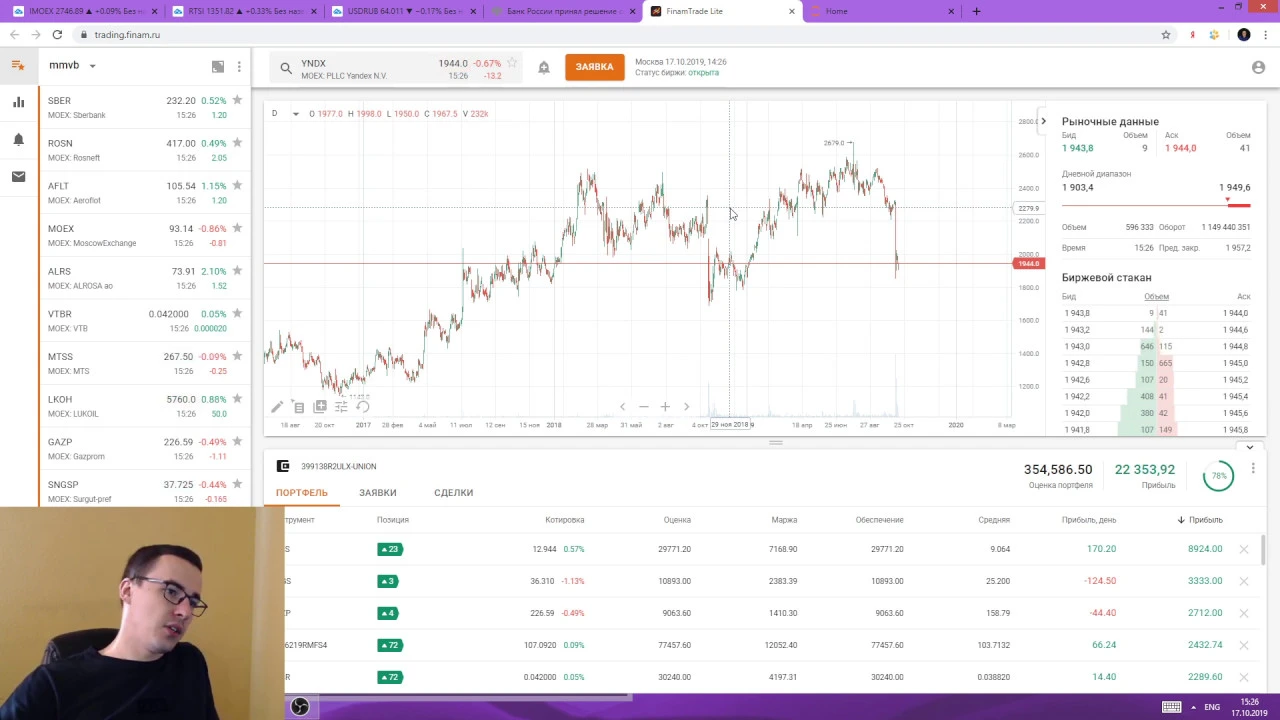The image size is (1280, 720).
Task: Switch to Home browser tab
Action: pos(883,11)
